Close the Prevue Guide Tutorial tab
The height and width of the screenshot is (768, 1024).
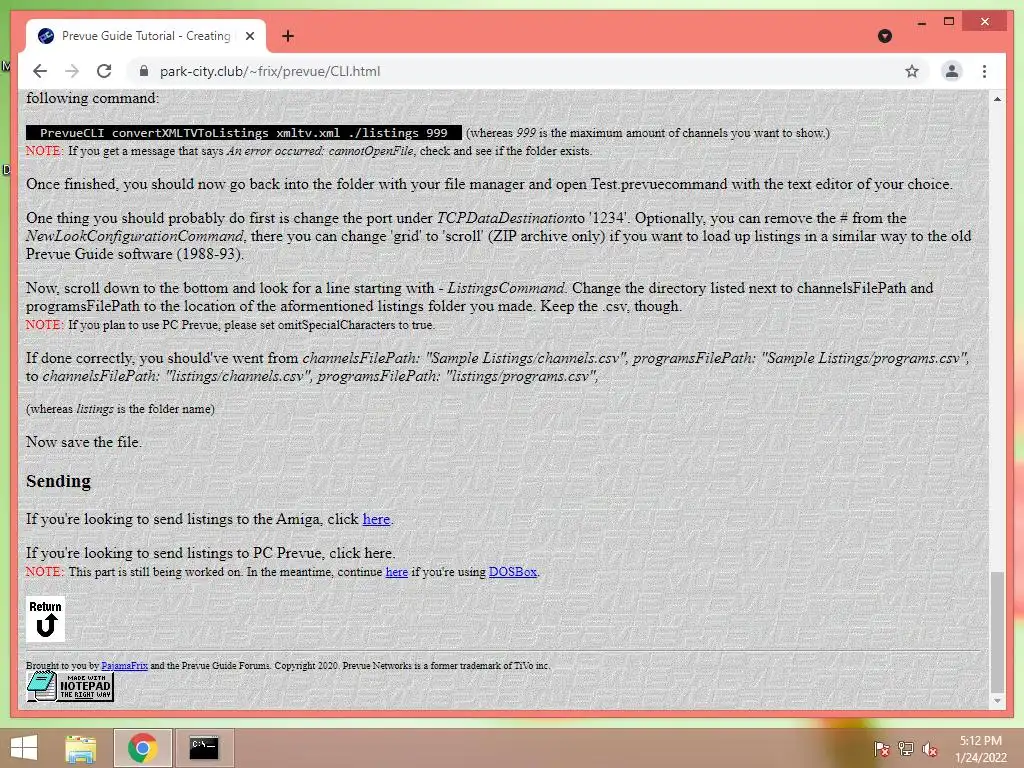(249, 36)
